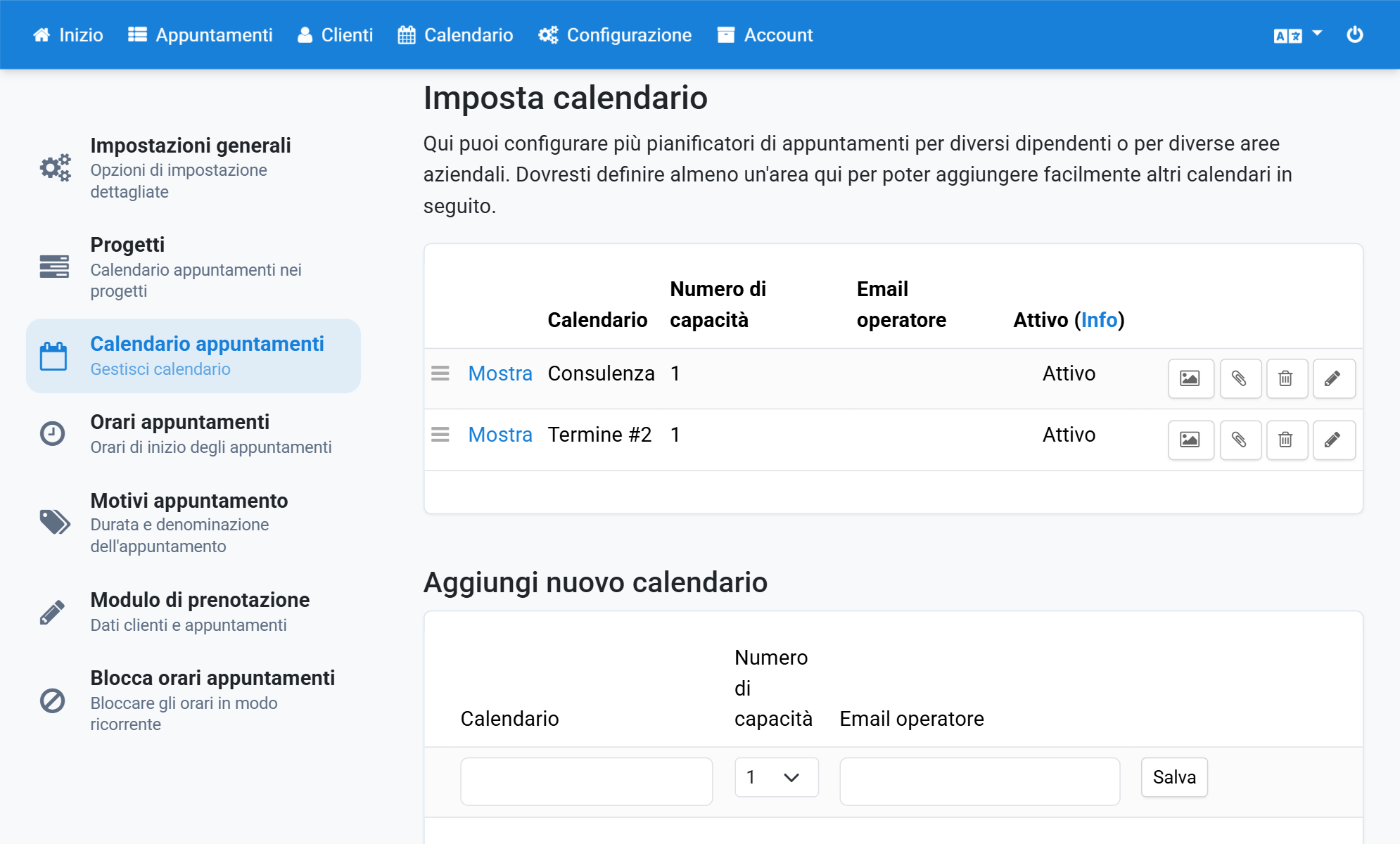The image size is (1400, 844).
Task: Grab the reorder handle of Termine #2 row
Action: [x=440, y=435]
